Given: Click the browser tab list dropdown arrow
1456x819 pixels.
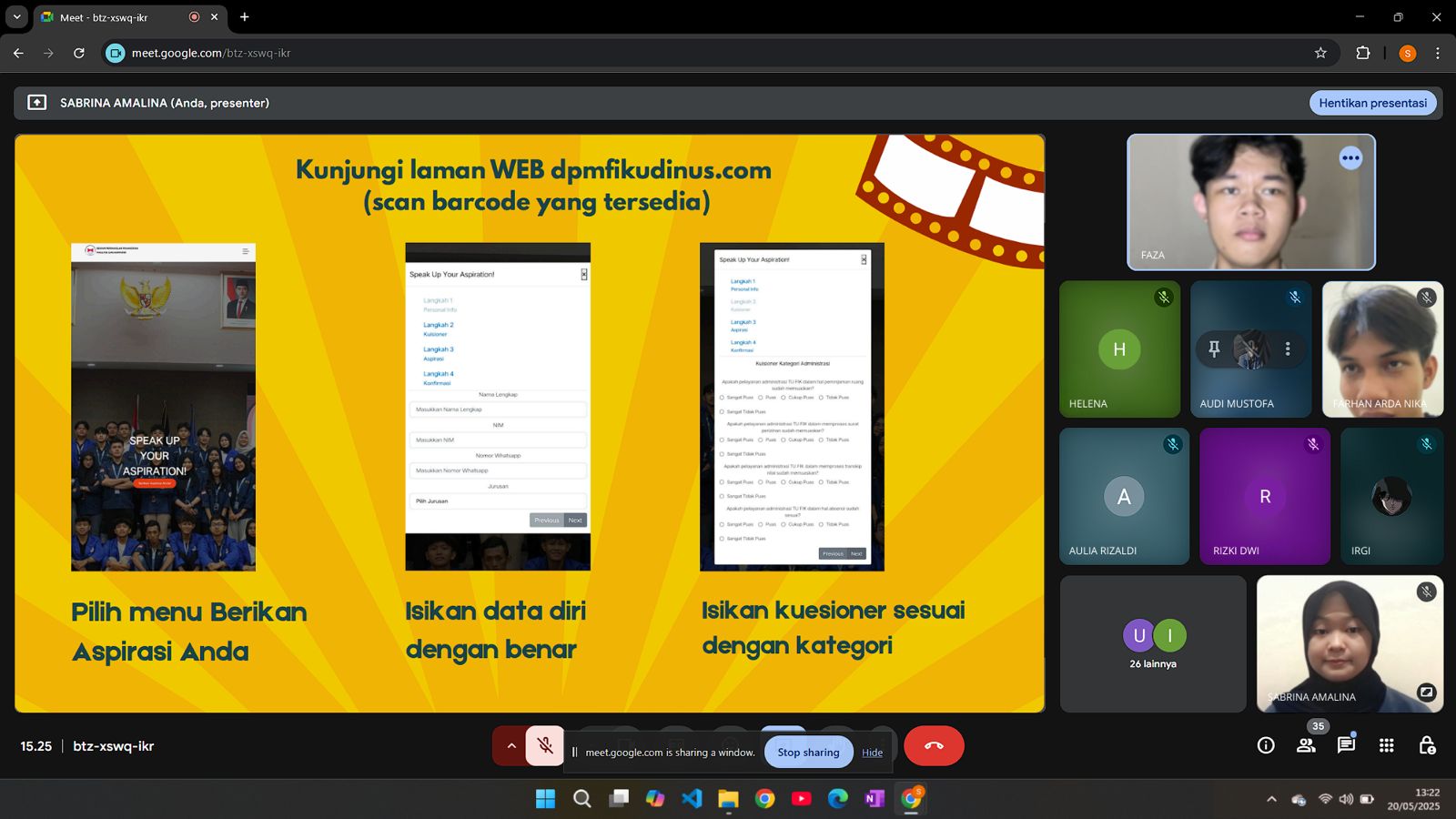Looking at the screenshot, I should 16,17.
